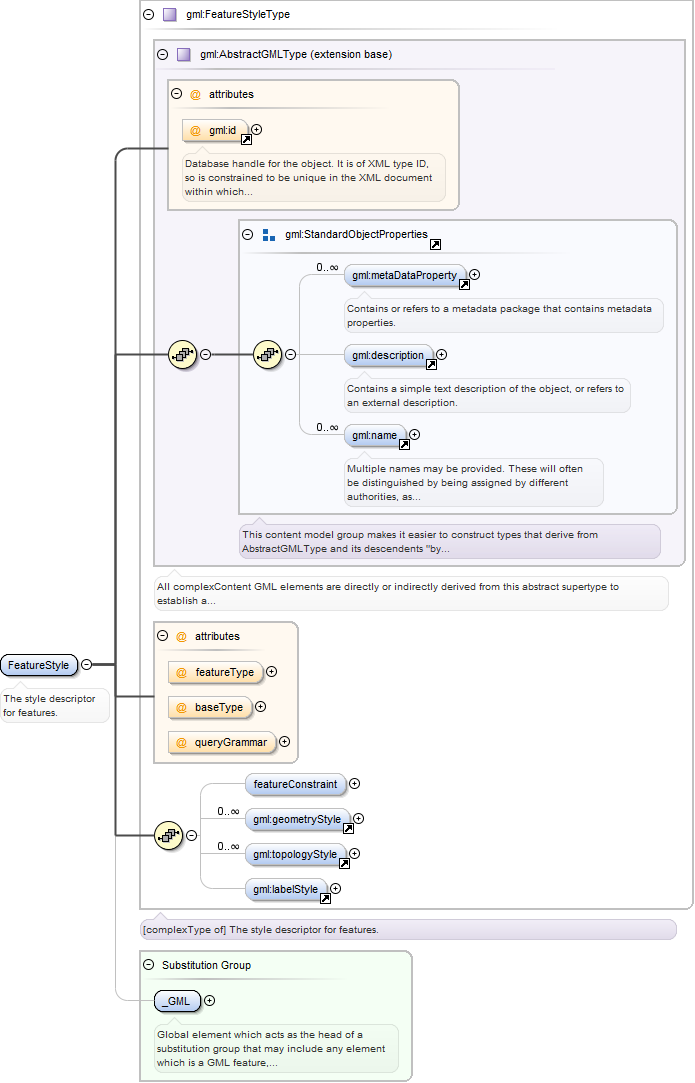The height and width of the screenshot is (1083, 695).
Task: Collapse the gml:StandardObjectProperties group
Action: (247, 234)
